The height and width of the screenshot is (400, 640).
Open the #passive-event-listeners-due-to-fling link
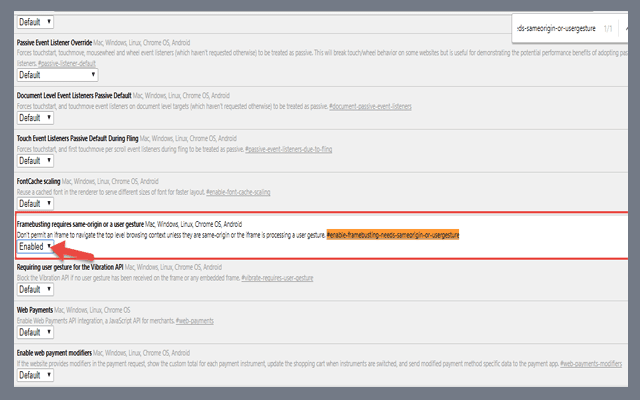click(289, 149)
